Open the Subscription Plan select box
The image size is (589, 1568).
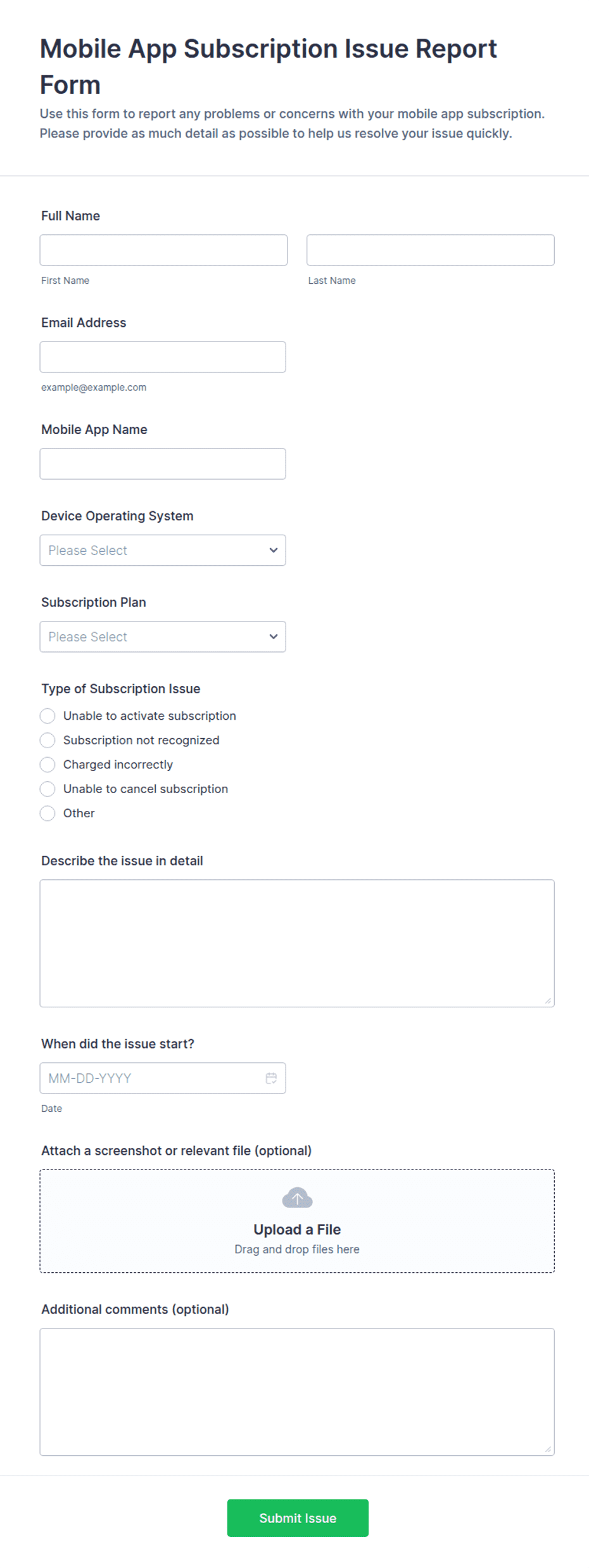click(163, 636)
